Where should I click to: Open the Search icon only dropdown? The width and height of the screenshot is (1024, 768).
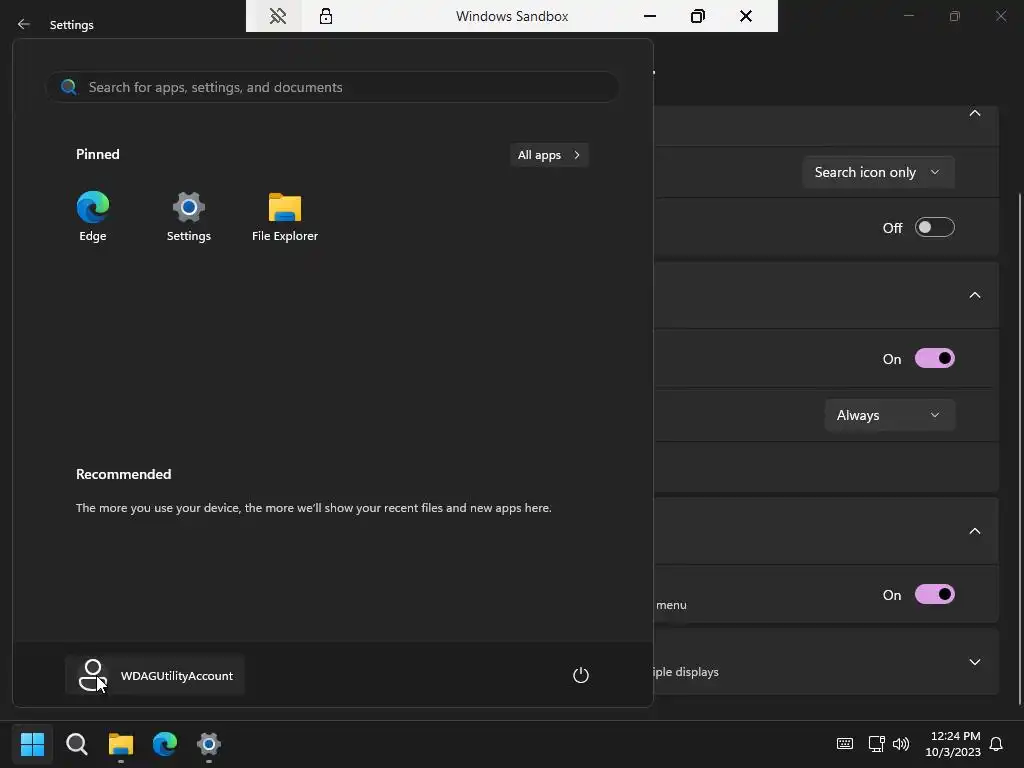click(878, 172)
